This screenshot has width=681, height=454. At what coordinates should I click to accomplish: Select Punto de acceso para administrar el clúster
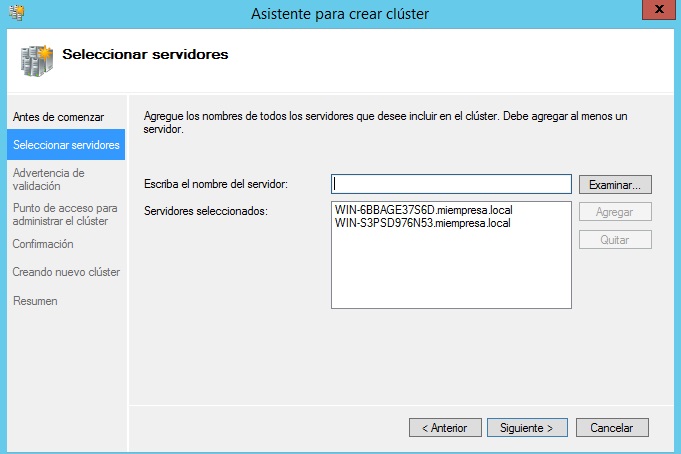click(59, 214)
